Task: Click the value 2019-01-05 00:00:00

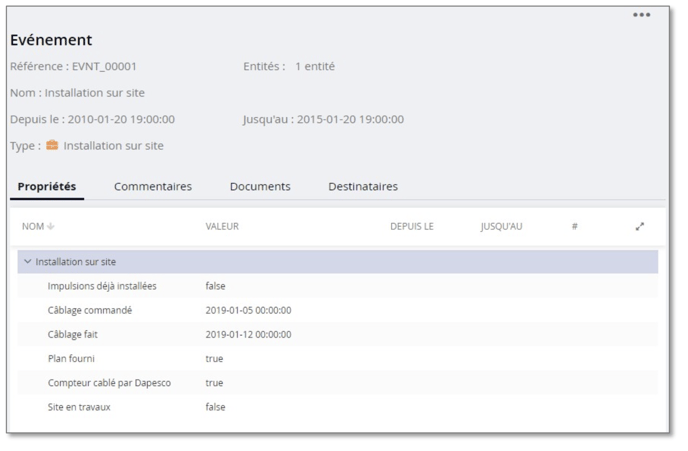Action: tap(248, 310)
